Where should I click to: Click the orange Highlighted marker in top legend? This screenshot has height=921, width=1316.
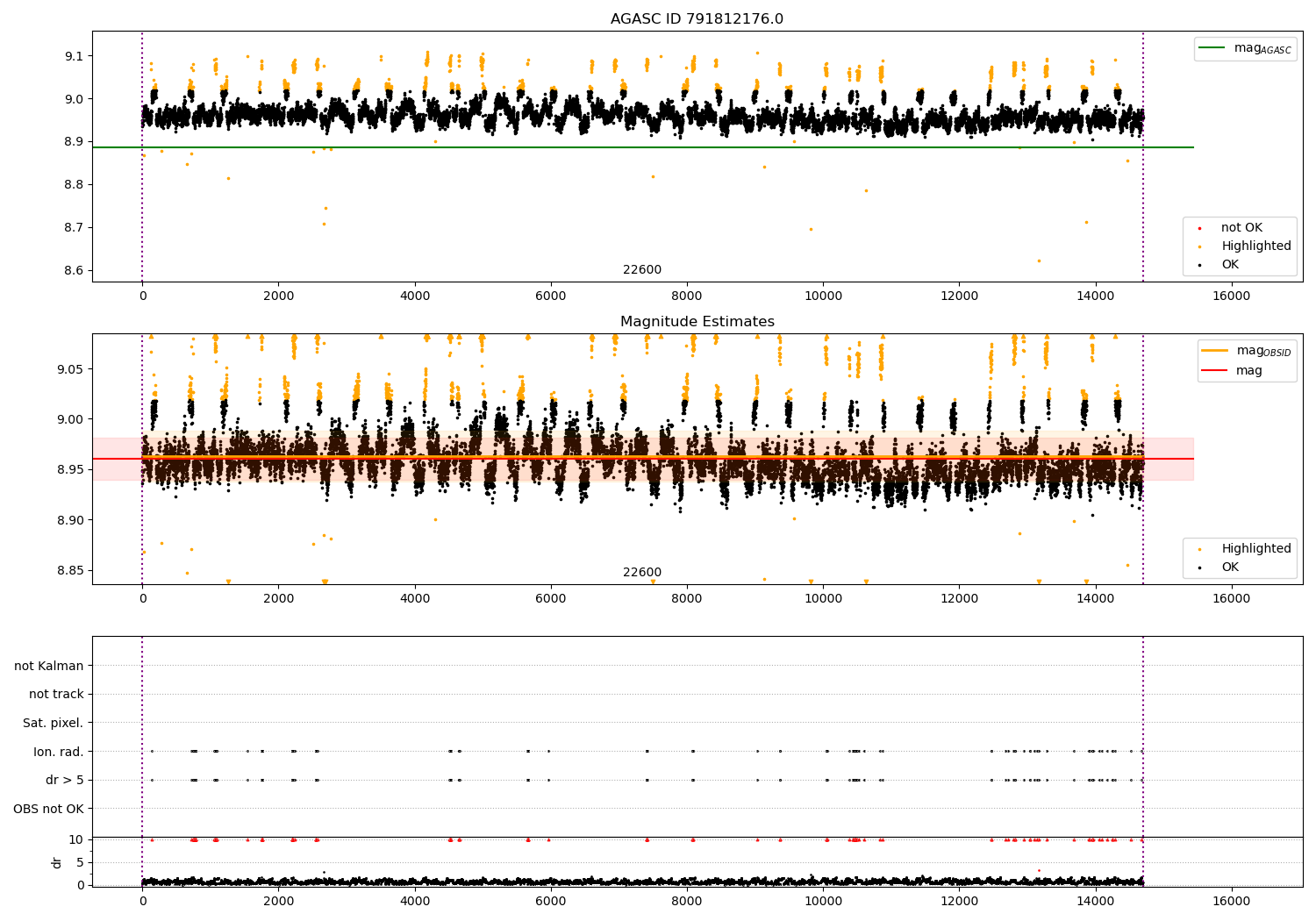(x=1200, y=247)
